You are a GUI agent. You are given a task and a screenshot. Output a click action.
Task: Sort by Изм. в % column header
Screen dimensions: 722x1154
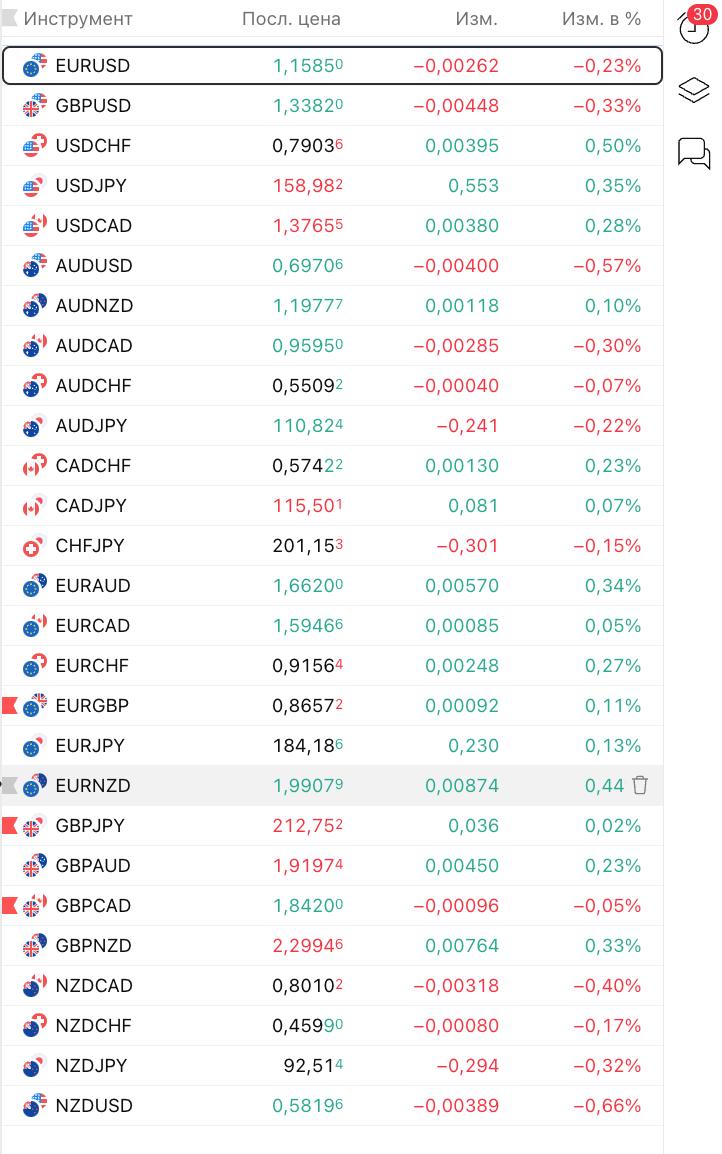click(601, 19)
